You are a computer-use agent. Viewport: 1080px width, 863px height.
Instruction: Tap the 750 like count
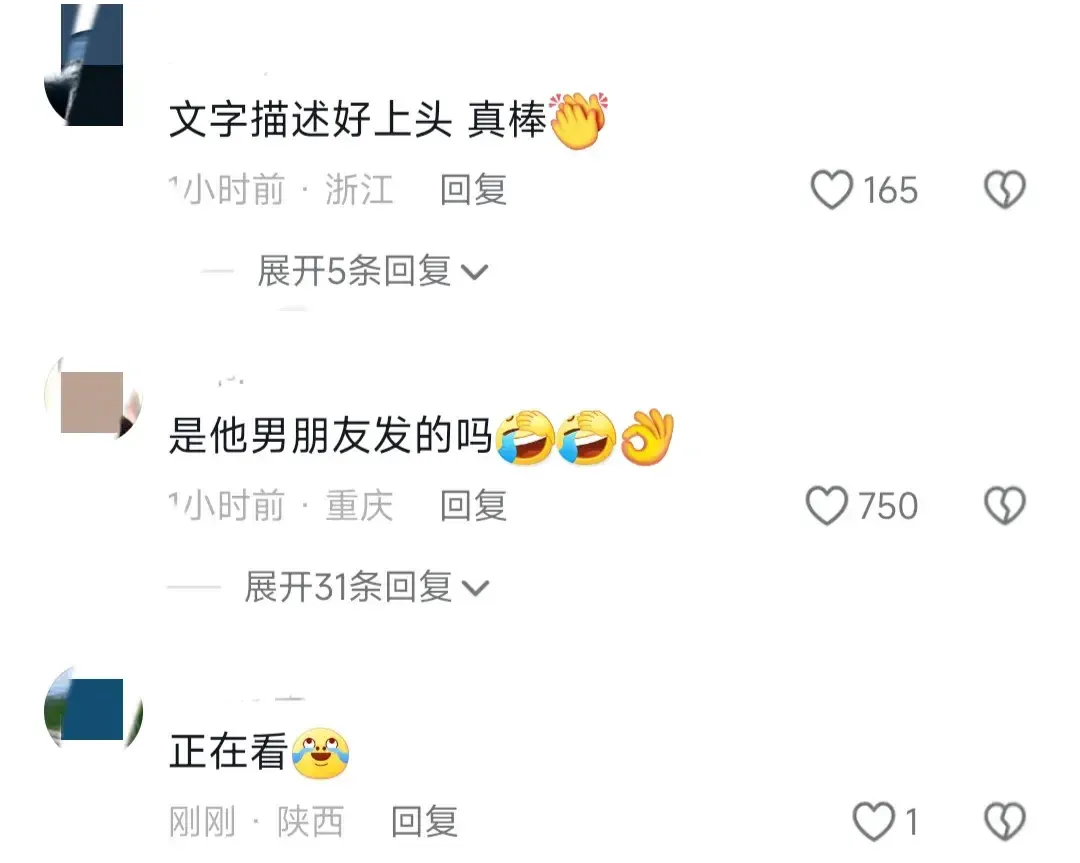pos(889,507)
